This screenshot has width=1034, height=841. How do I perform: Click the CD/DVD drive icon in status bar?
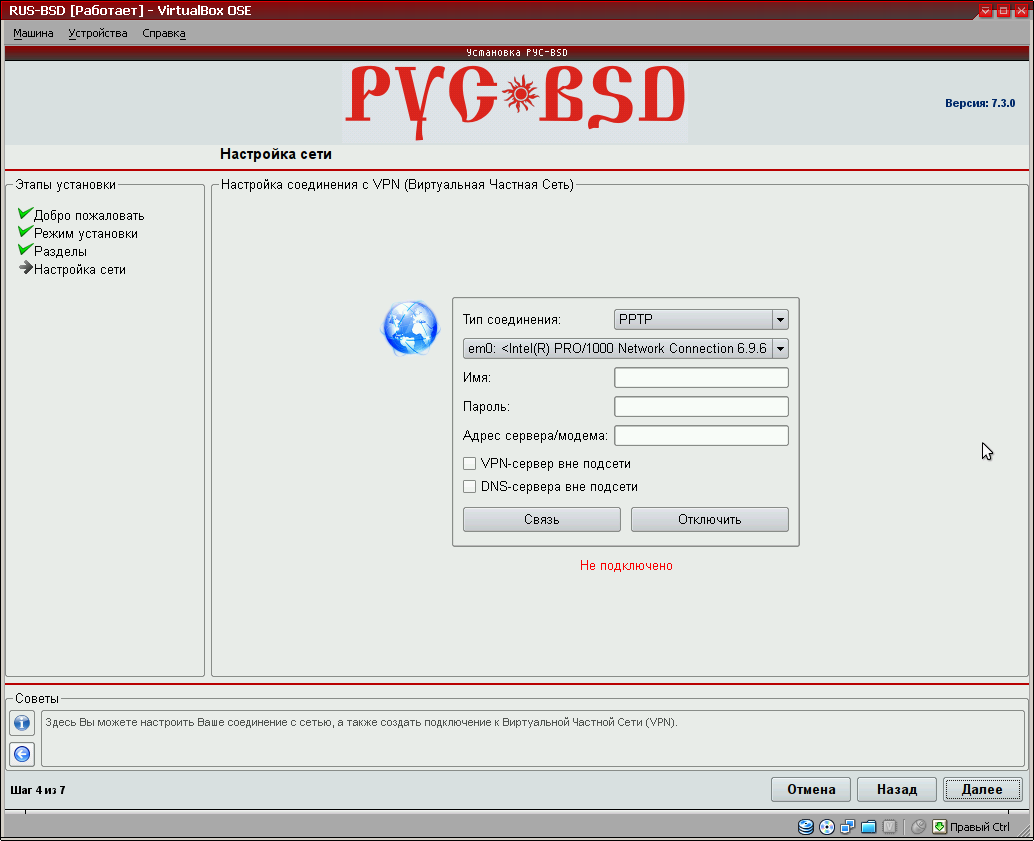pos(826,826)
